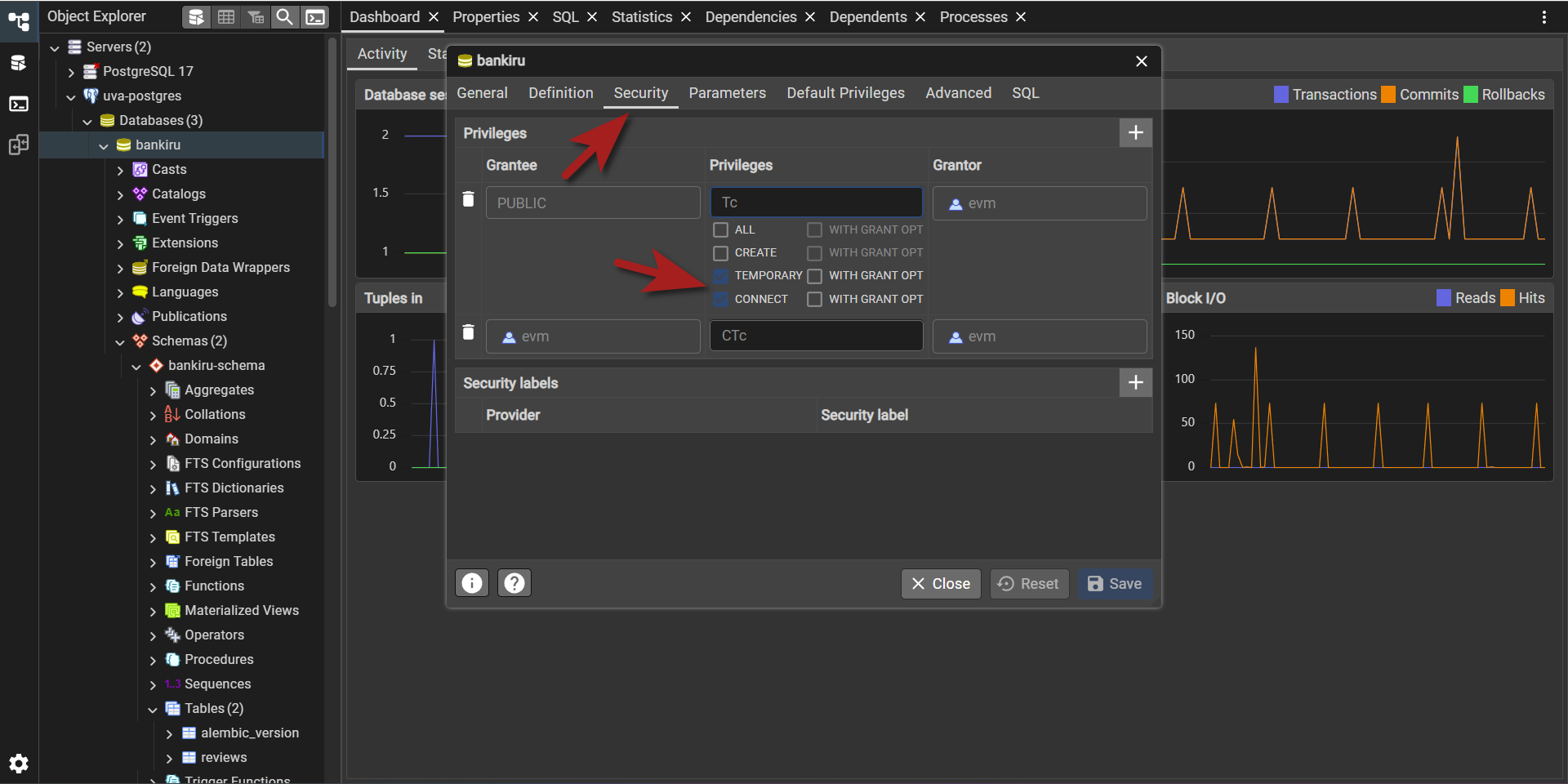
Task: Enable WITH GRANT OPT for TEMPORARY
Action: coord(814,276)
